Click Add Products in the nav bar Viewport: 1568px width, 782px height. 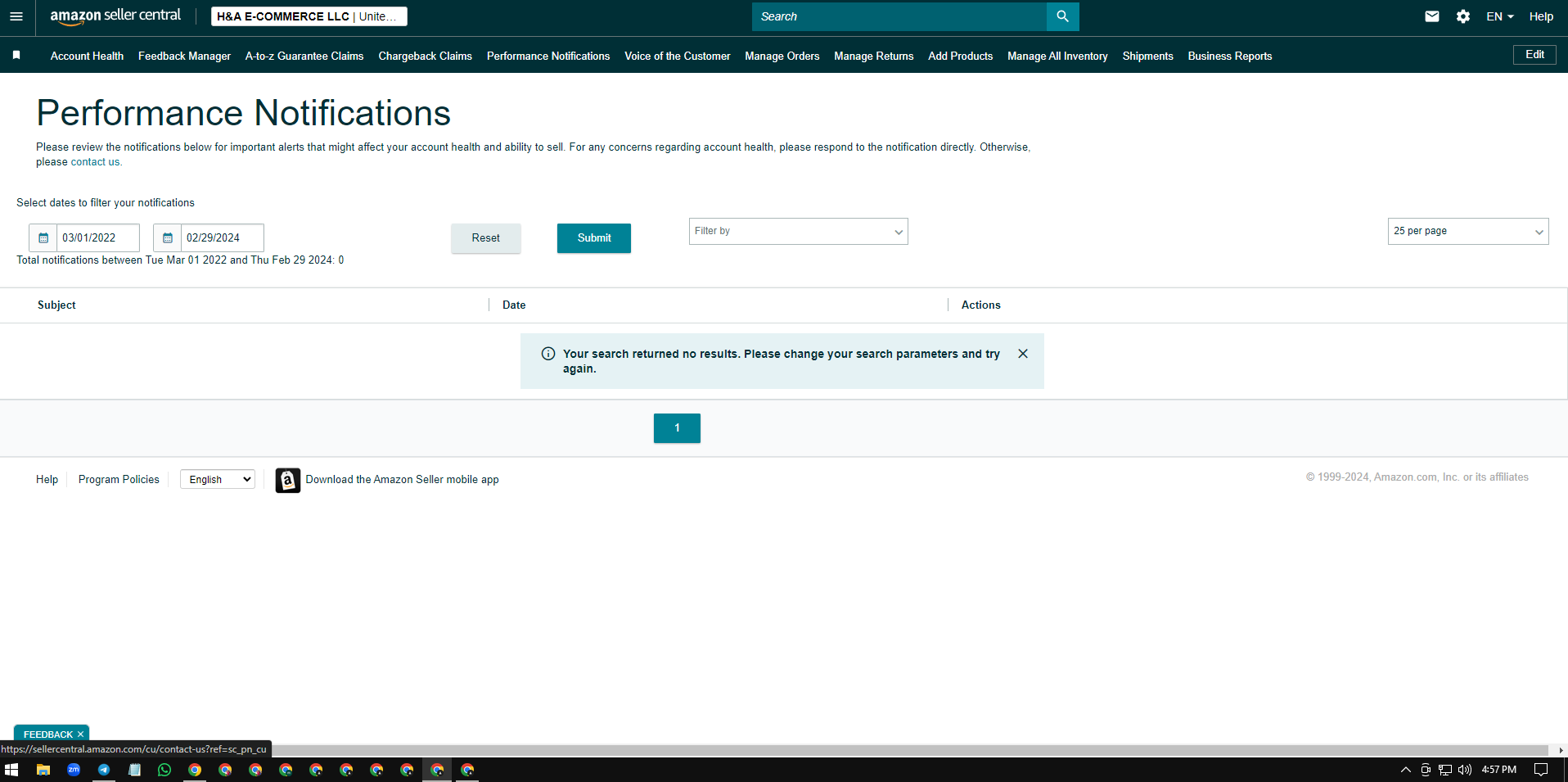pos(960,56)
